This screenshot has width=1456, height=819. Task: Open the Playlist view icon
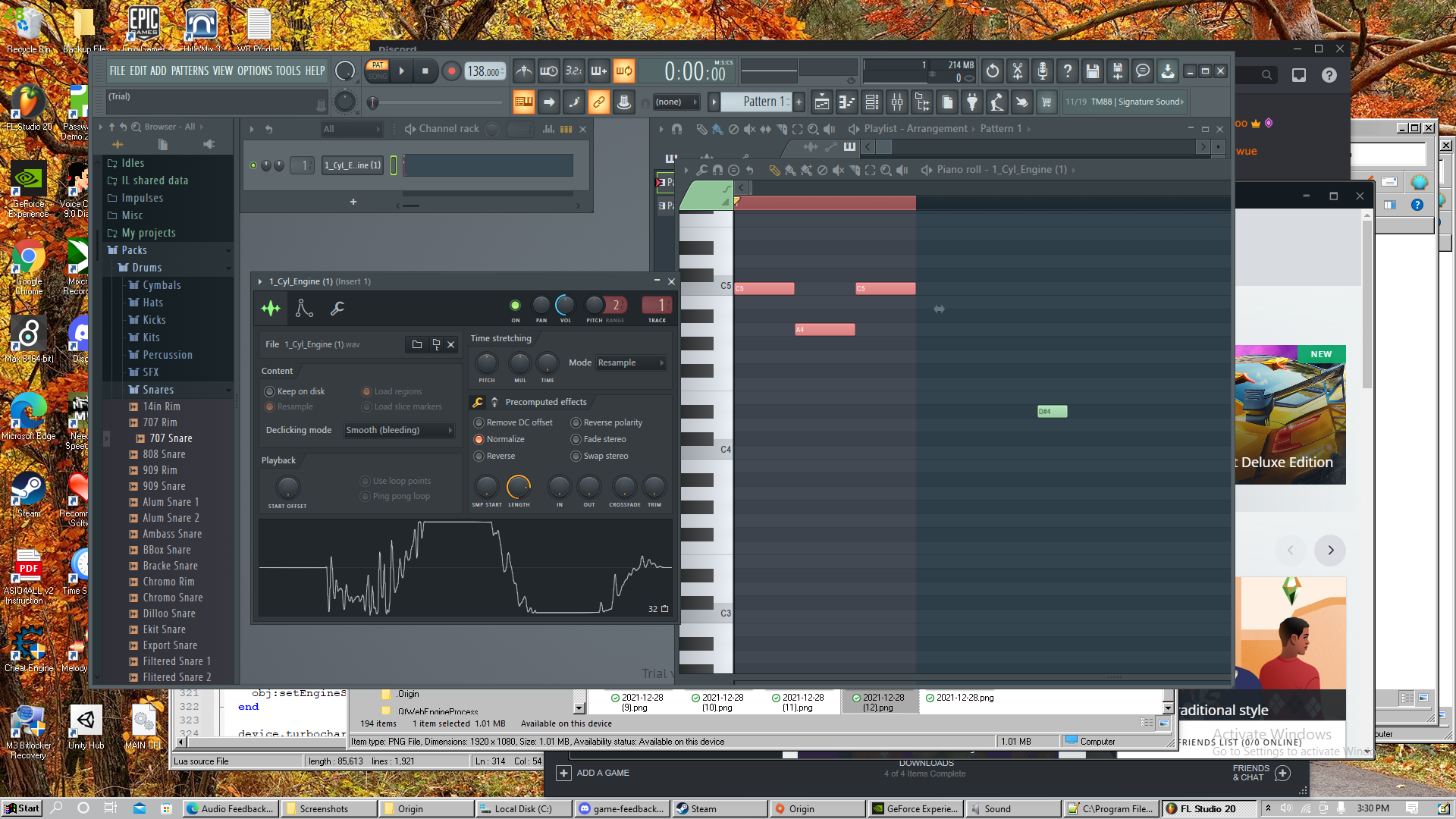pyautogui.click(x=822, y=102)
